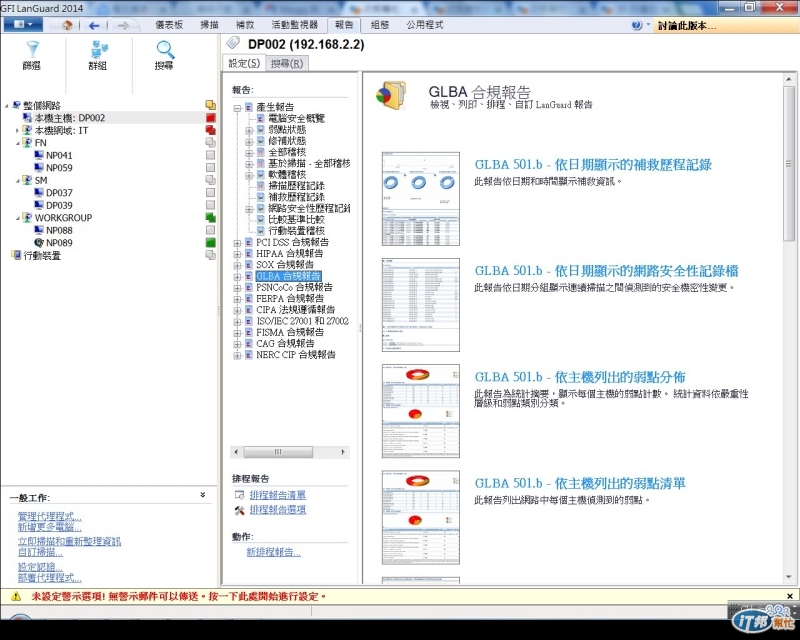Click the report pane vertical scrollbar thumb
This screenshot has height=640, width=800.
pyautogui.click(x=788, y=166)
